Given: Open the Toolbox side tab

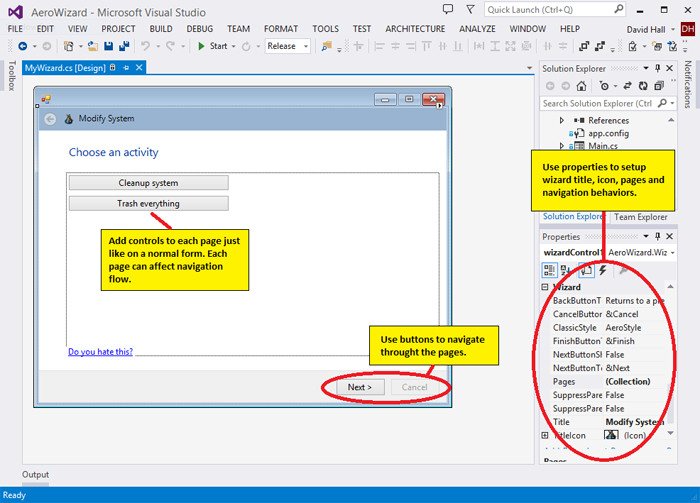Looking at the screenshot, I should pyautogui.click(x=11, y=75).
